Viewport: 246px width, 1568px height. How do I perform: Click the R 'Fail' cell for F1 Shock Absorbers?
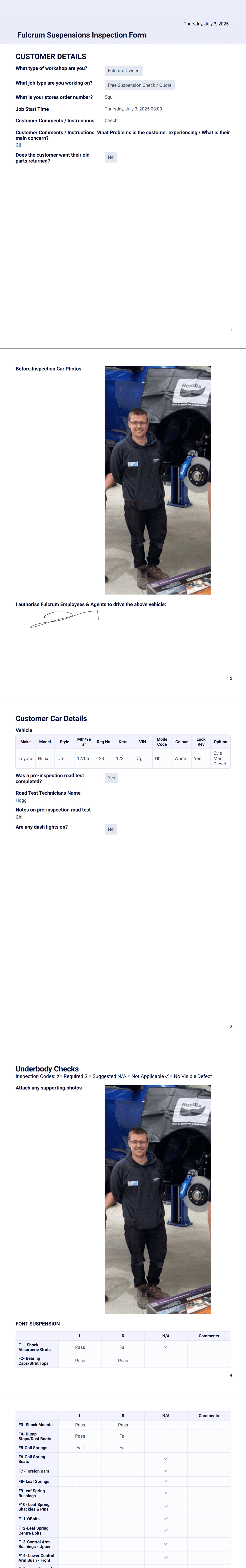tap(123, 1347)
